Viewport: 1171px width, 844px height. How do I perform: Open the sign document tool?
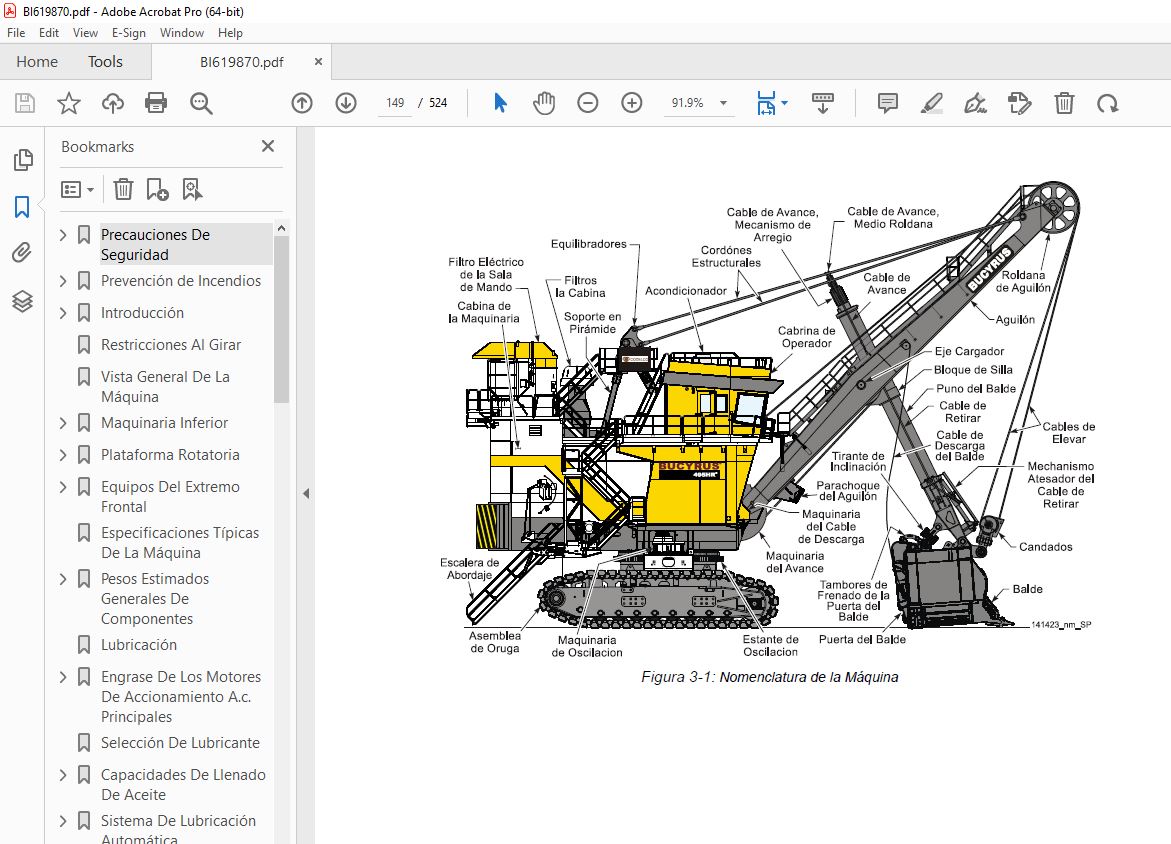pos(975,103)
